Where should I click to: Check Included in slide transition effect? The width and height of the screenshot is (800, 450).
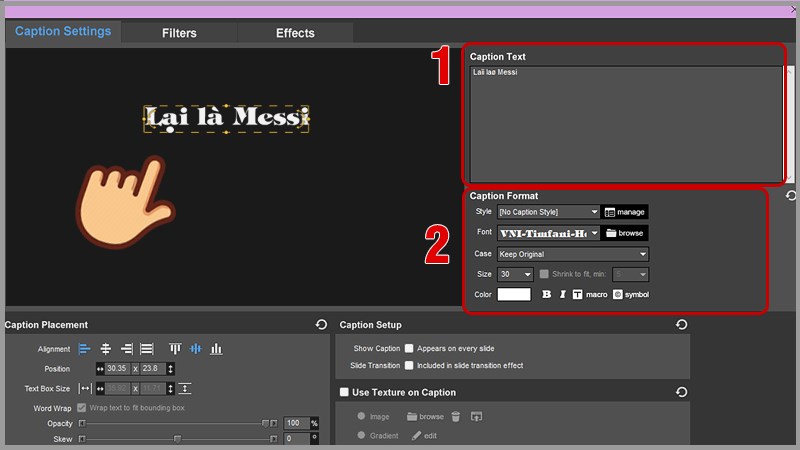pos(409,365)
